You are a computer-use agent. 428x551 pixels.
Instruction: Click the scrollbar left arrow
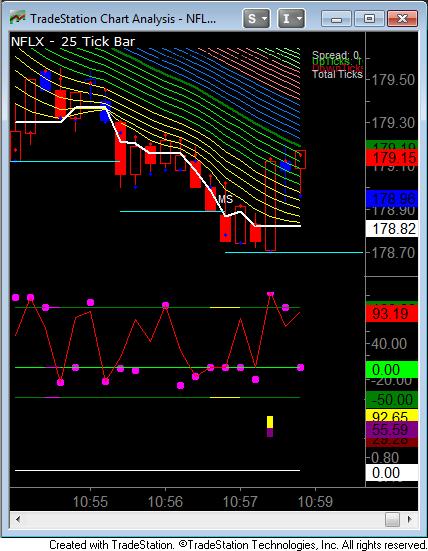(18, 519)
